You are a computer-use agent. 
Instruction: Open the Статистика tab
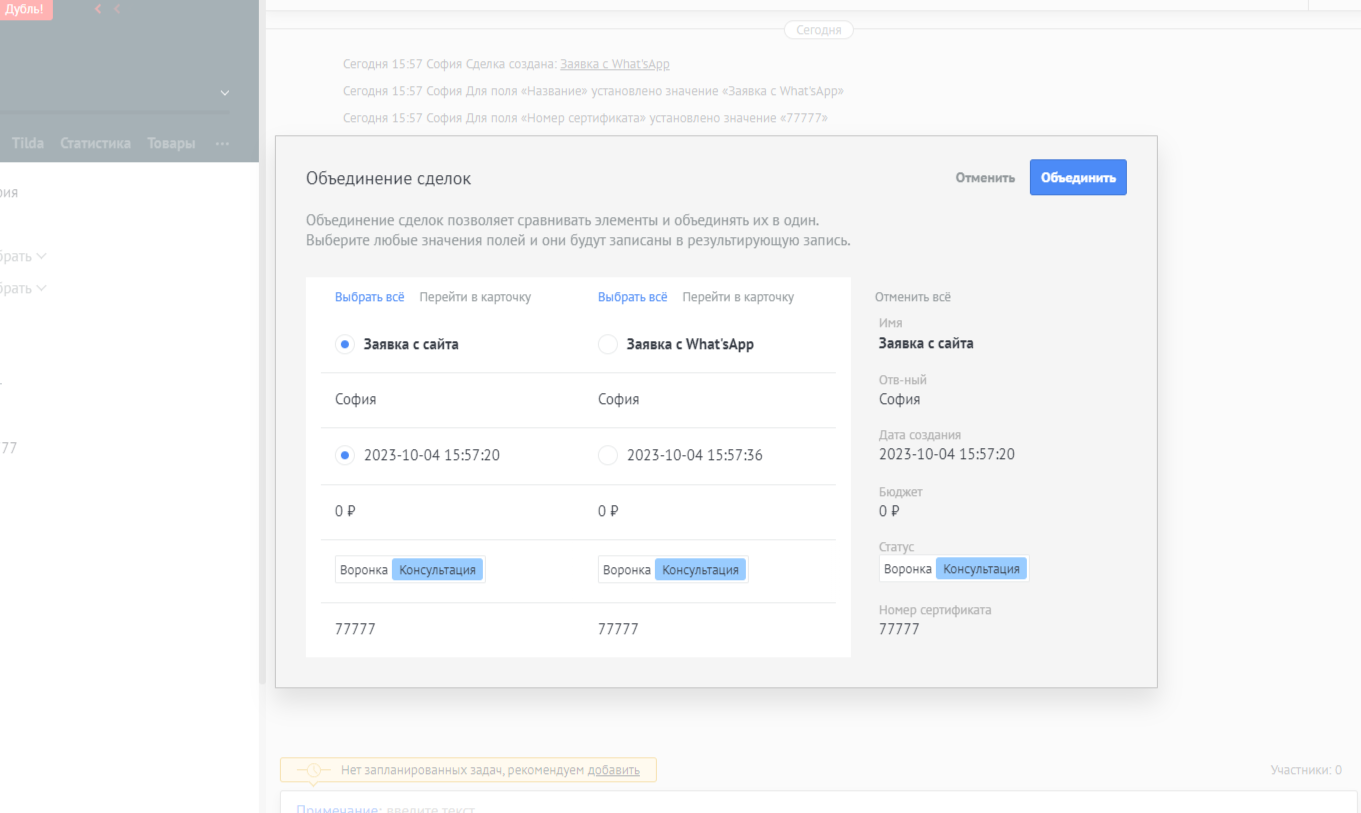(95, 144)
